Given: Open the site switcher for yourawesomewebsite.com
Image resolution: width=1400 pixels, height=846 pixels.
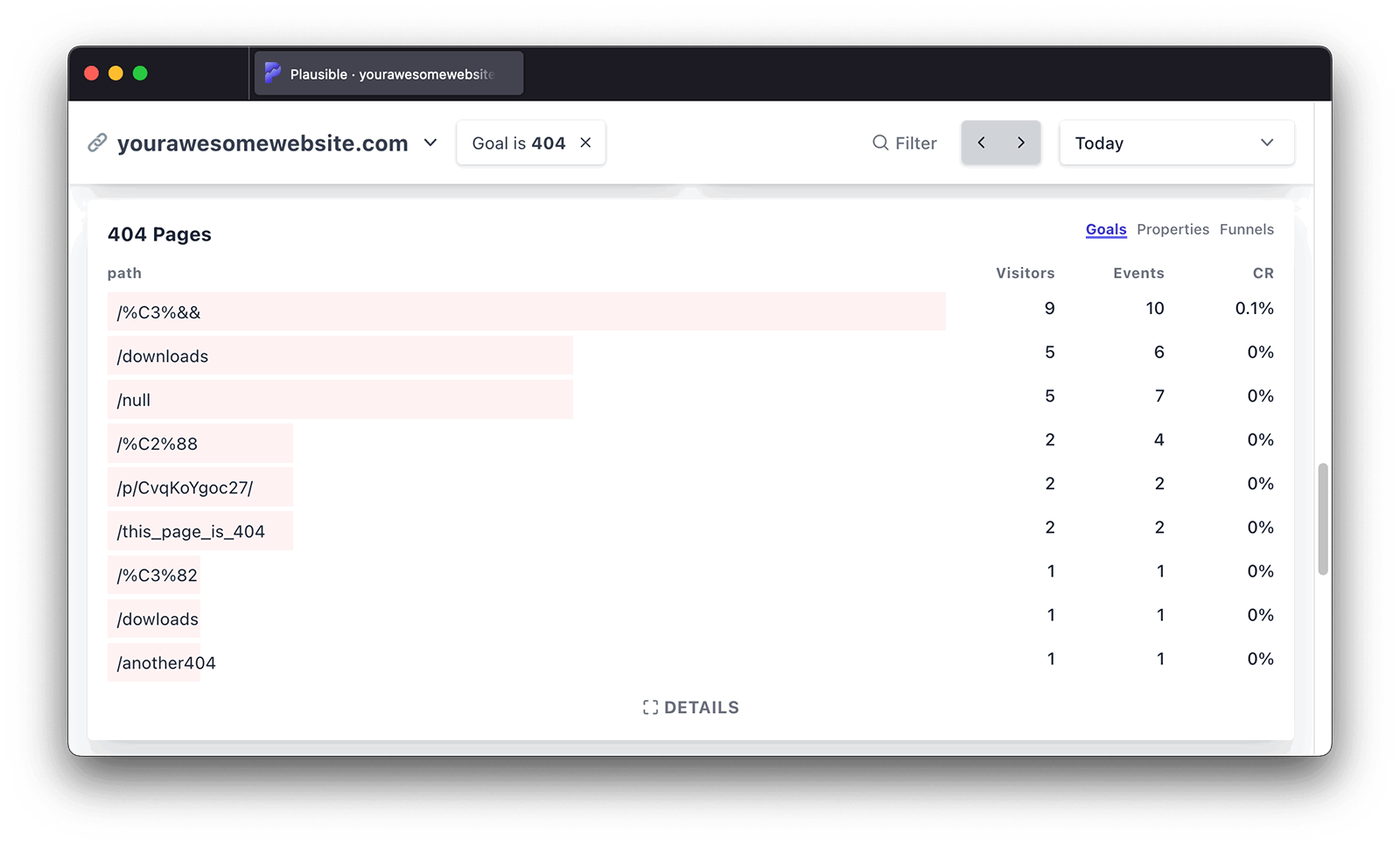Looking at the screenshot, I should pos(430,143).
